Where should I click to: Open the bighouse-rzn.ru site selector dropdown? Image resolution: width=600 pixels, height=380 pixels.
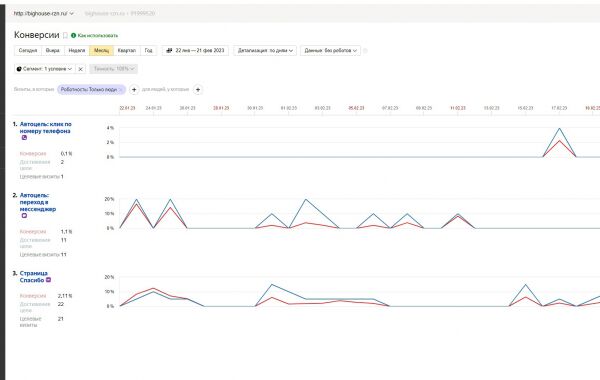44,13
